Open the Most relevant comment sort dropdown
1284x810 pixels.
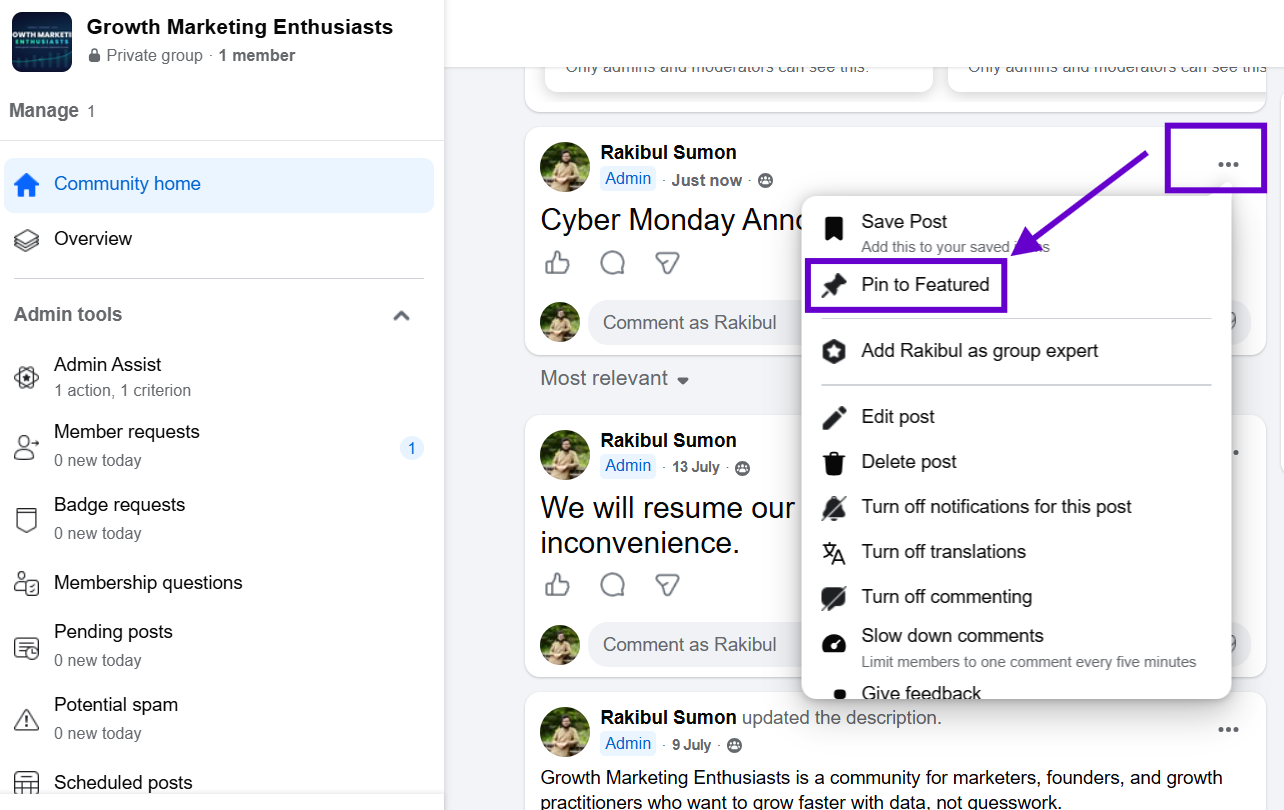pyautogui.click(x=615, y=379)
